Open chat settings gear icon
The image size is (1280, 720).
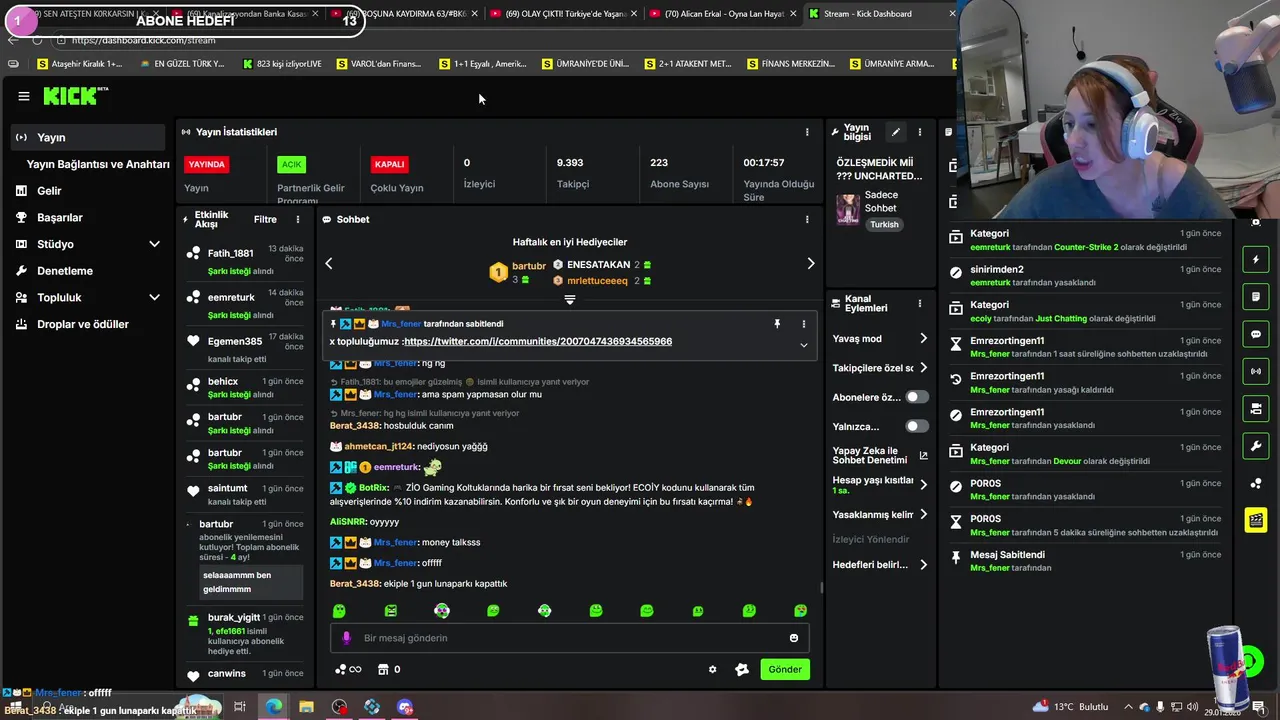(712, 669)
